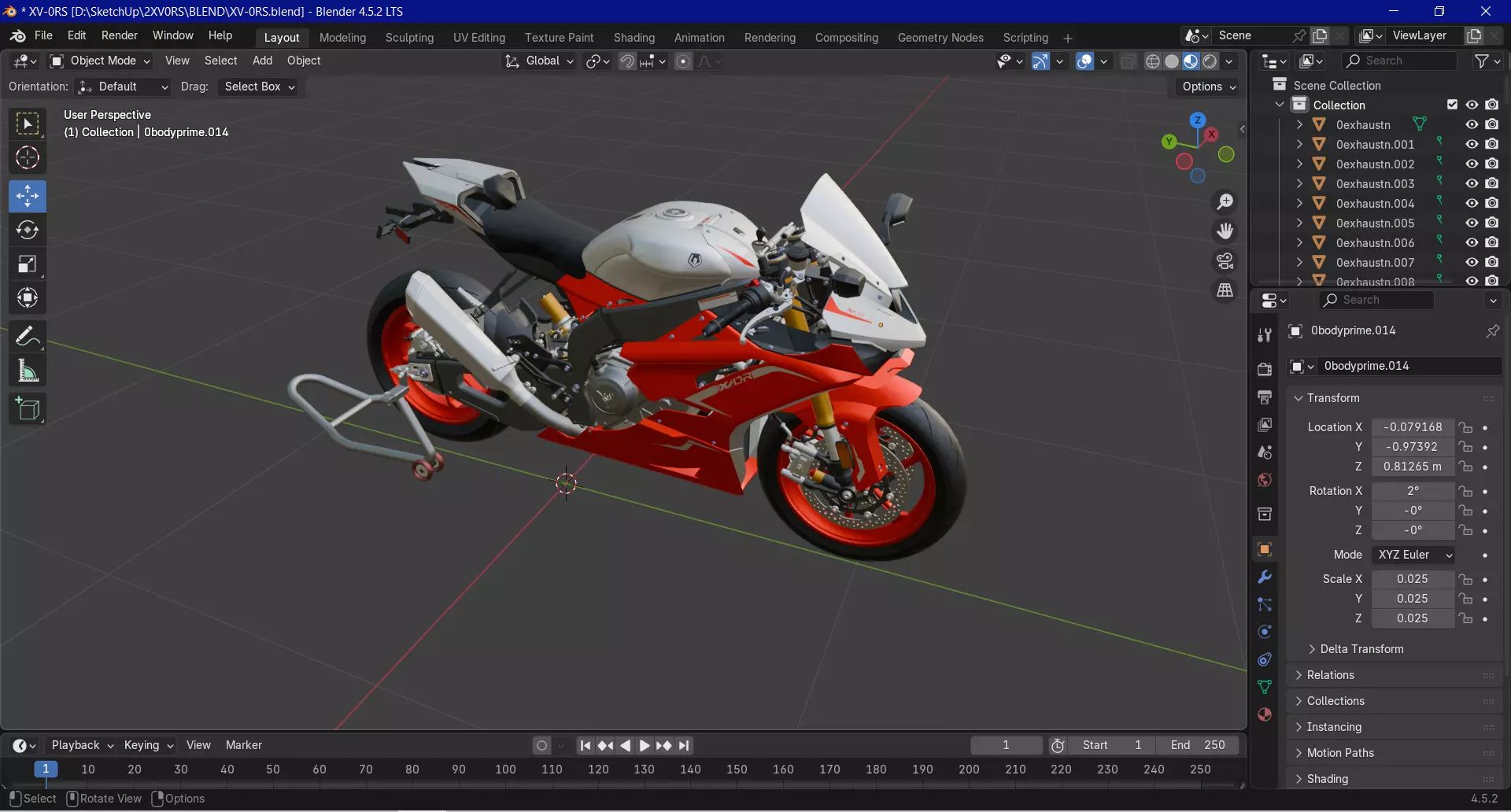The height and width of the screenshot is (812, 1511).
Task: Toggle camera view icon in viewport
Action: [1225, 261]
